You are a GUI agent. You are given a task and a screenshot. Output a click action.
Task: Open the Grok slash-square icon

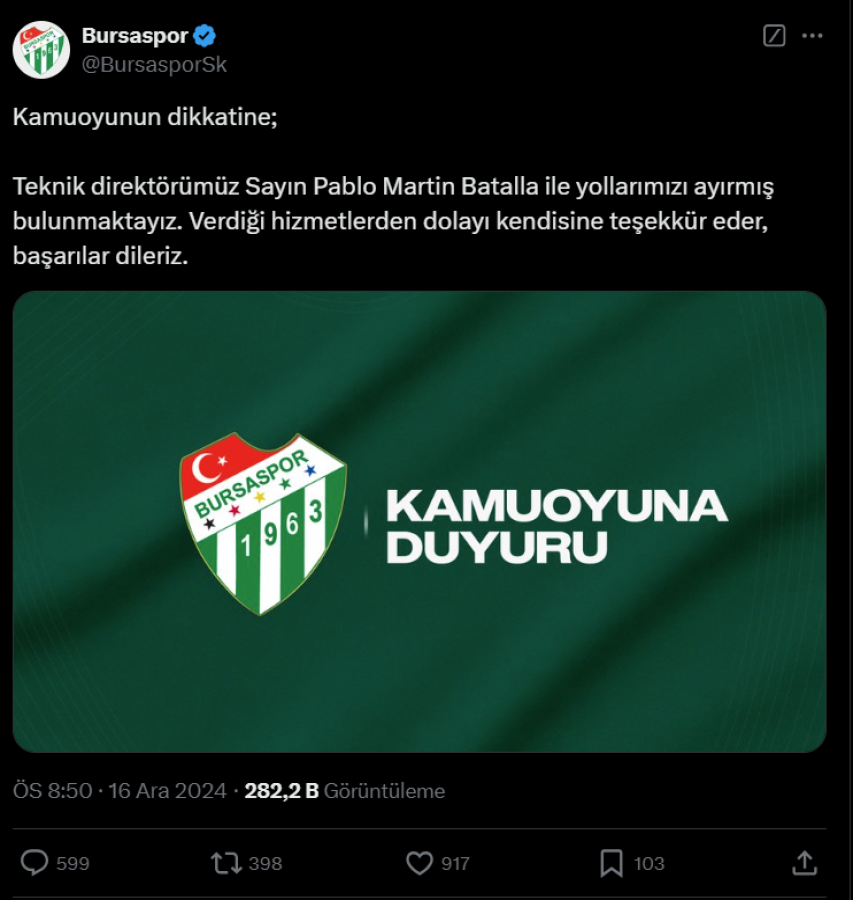point(774,36)
